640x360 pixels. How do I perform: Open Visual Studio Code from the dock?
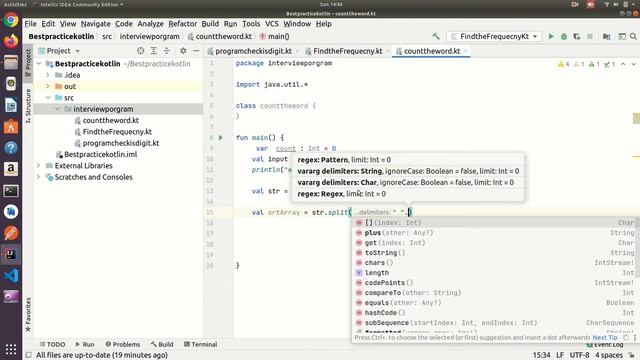[x=11, y=276]
